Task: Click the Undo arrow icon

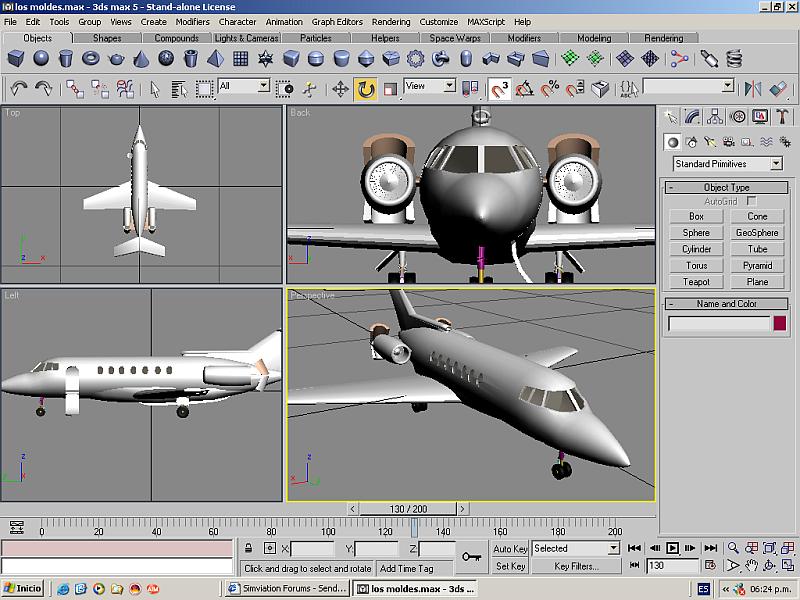Action: point(18,89)
